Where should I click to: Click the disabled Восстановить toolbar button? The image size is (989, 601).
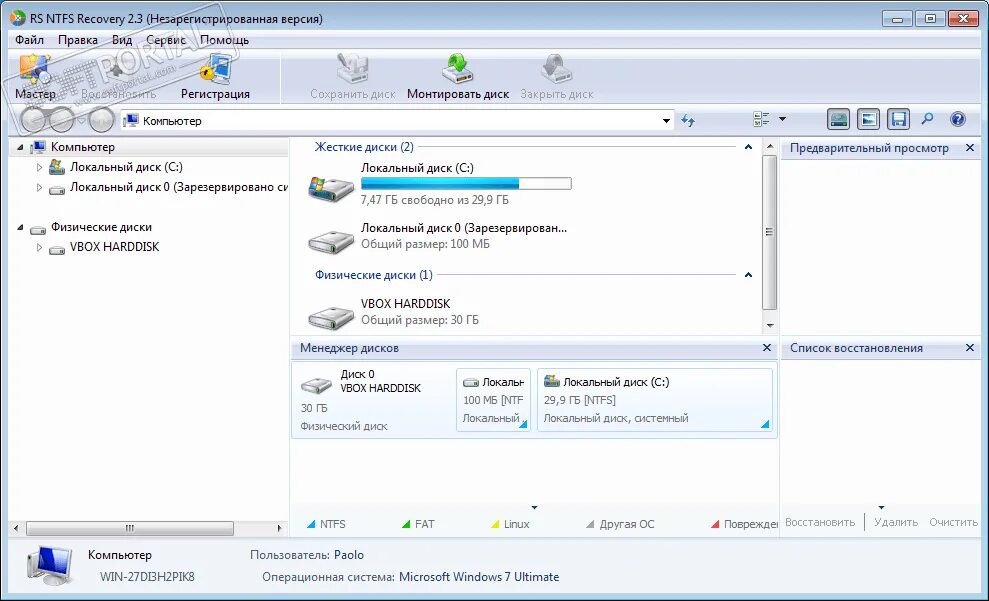tap(118, 77)
